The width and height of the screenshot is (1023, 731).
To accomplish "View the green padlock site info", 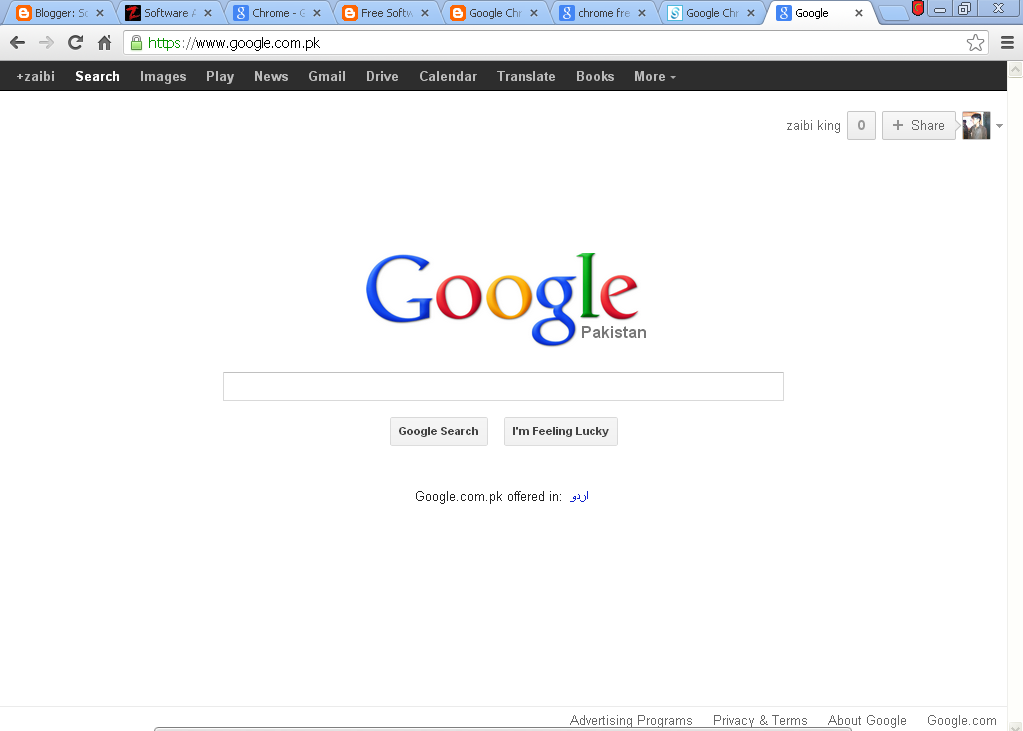I will tap(136, 43).
